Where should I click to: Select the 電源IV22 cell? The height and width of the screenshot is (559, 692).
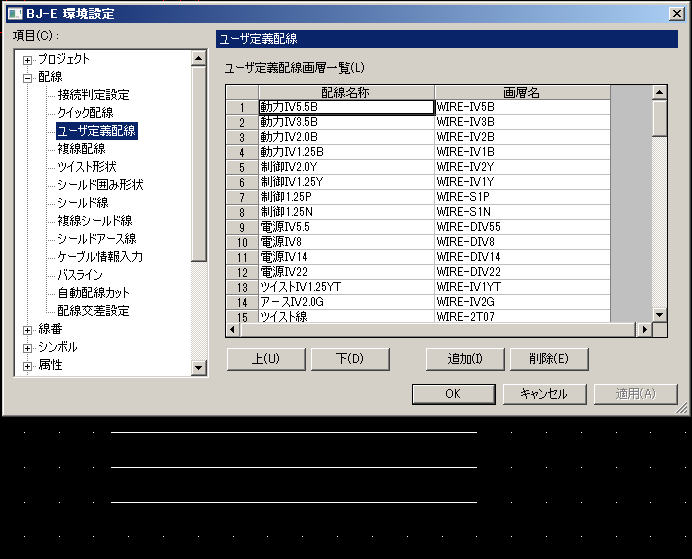pyautogui.click(x=346, y=272)
